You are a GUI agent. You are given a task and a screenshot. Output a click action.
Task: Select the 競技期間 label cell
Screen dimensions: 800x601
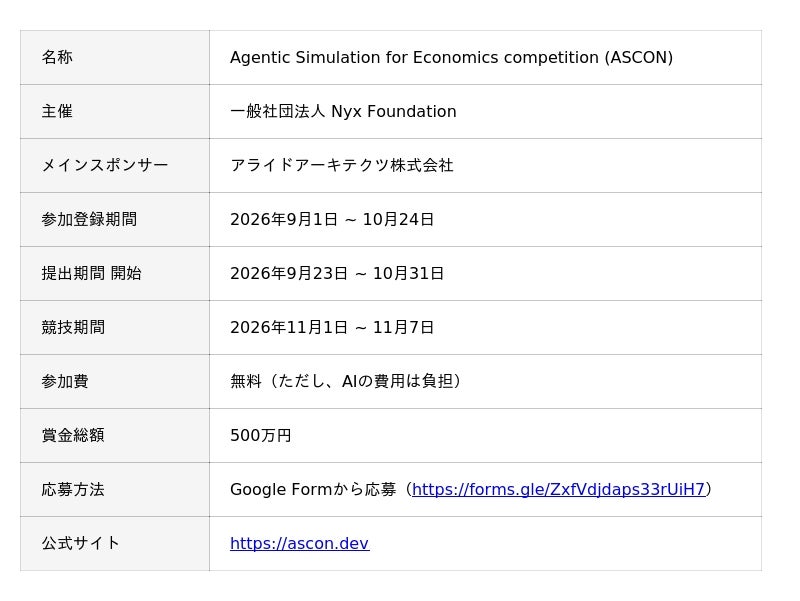(115, 328)
